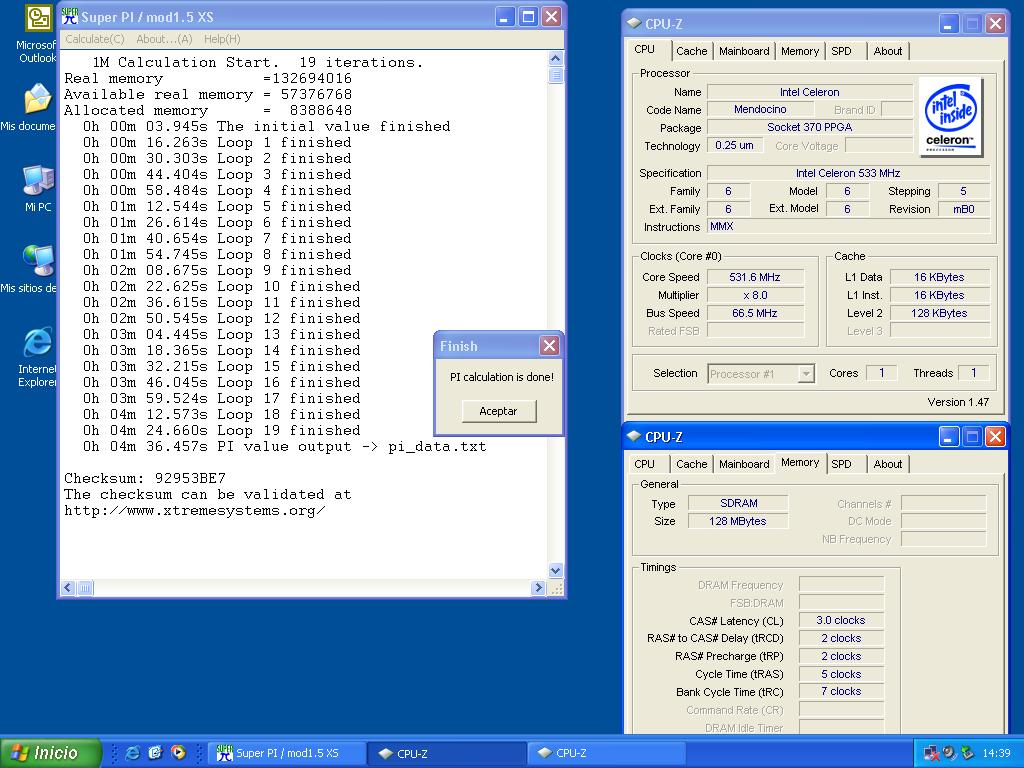Viewport: 1024px width, 768px height.
Task: Open the Calculate(C) menu in Super PI
Action: (x=95, y=39)
